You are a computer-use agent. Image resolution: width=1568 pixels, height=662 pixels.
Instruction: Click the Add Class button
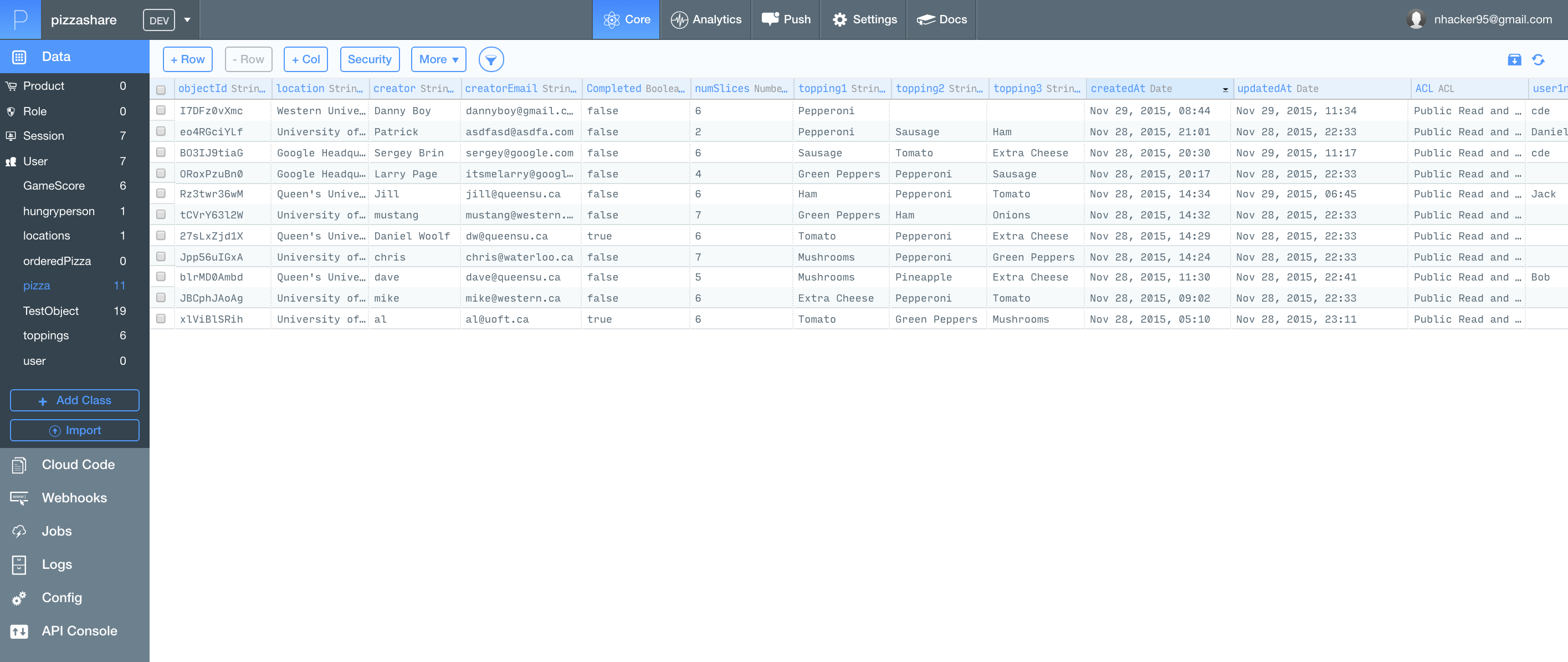(x=75, y=400)
